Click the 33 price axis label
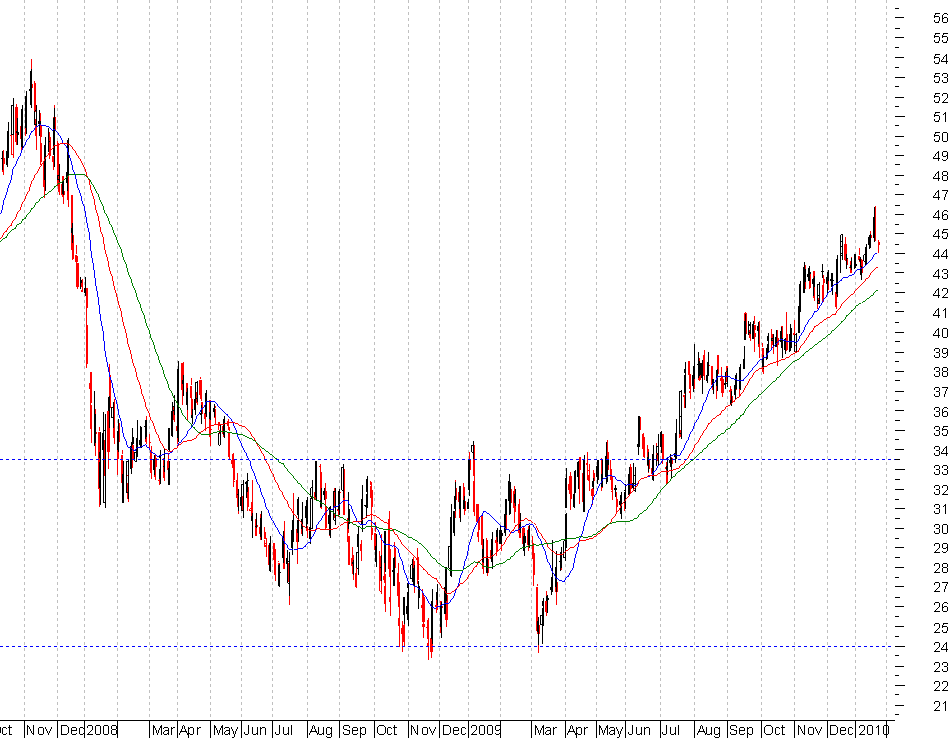Viewport: 952px width, 738px height. [940, 470]
